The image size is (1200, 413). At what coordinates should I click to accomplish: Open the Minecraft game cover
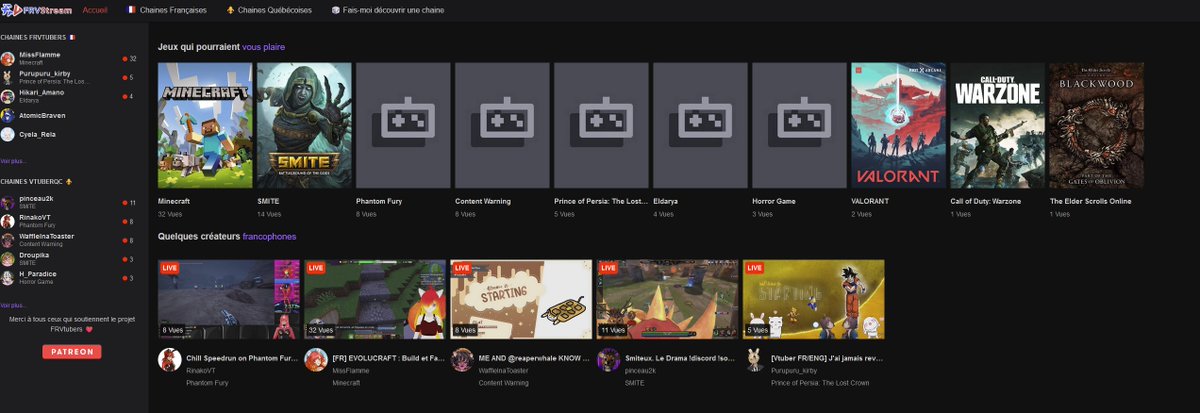(205, 125)
